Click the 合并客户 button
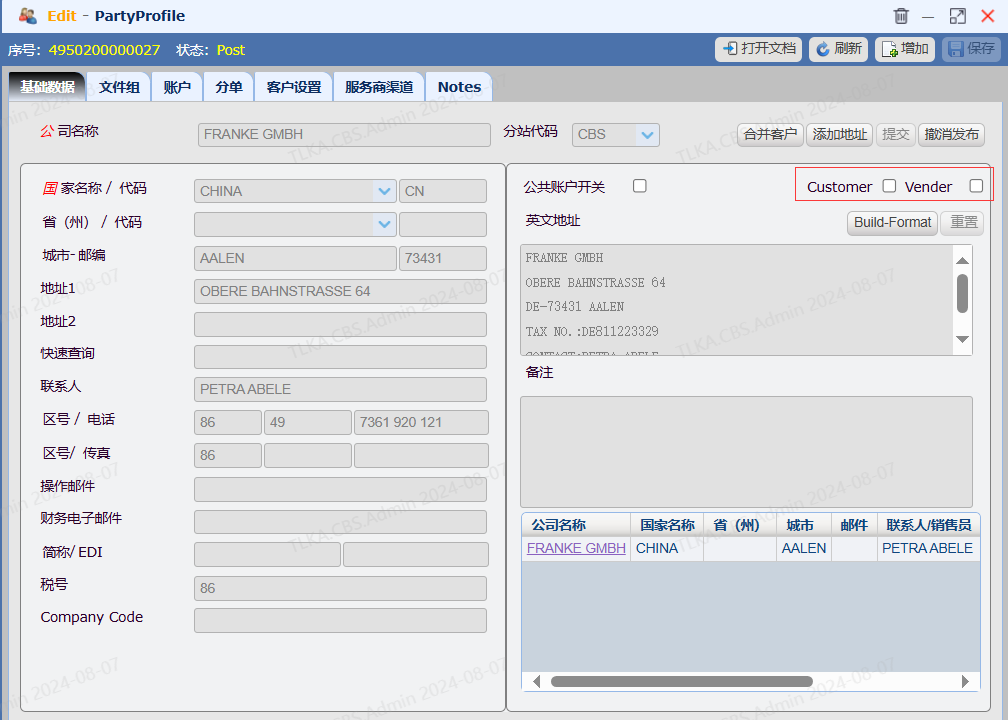The height and width of the screenshot is (720, 1008). [770, 134]
